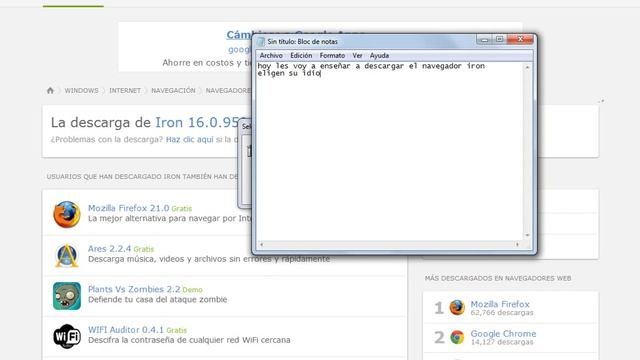Click the home icon in the breadcrumb
640x360 pixels.
[x=50, y=90]
